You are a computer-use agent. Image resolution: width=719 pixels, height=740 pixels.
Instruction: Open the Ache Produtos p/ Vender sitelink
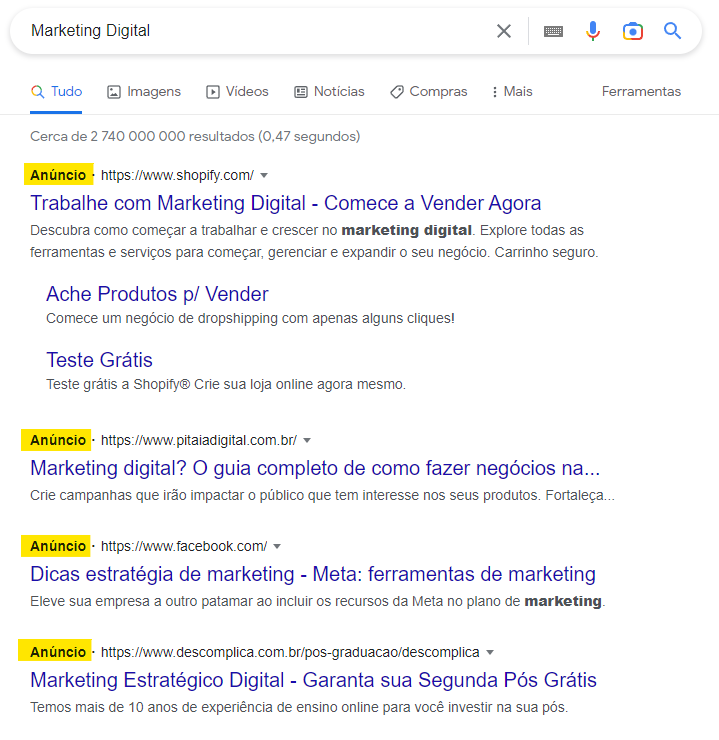coord(157,295)
